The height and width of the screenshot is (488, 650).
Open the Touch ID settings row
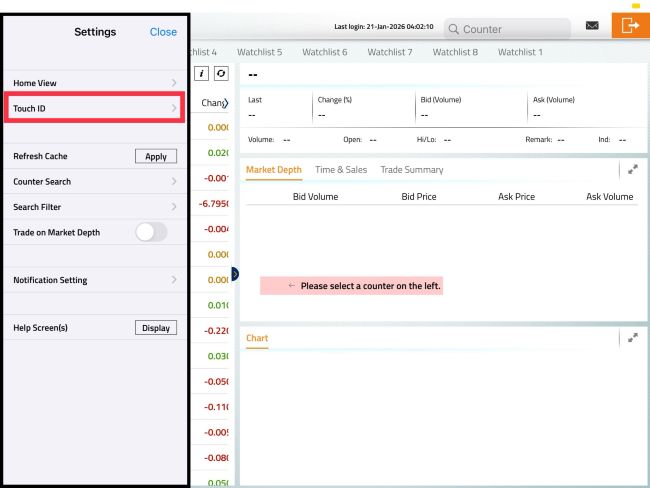[95, 107]
